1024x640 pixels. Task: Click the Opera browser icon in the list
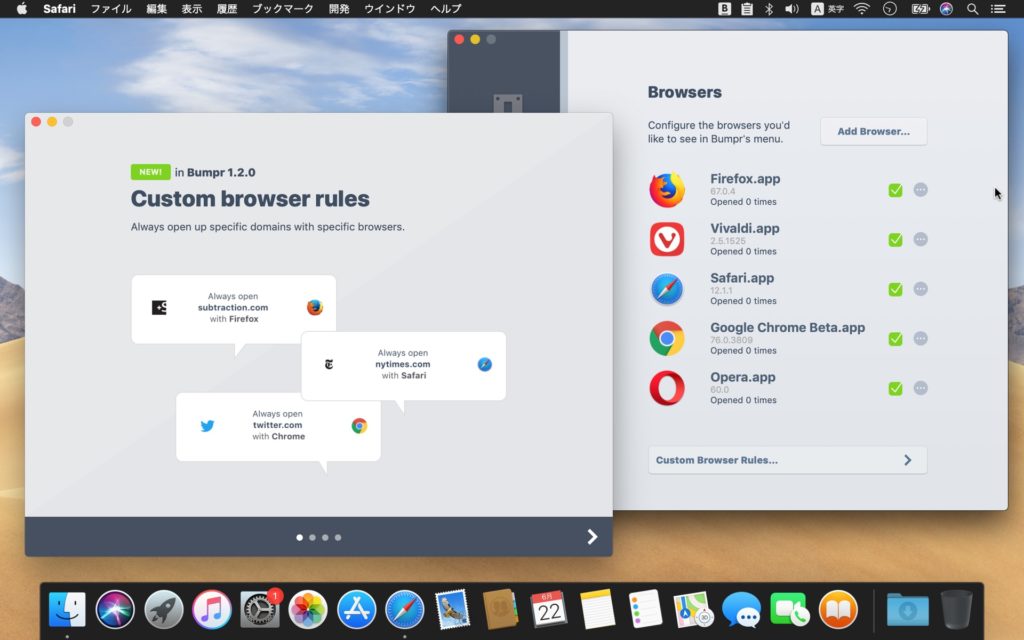click(667, 388)
